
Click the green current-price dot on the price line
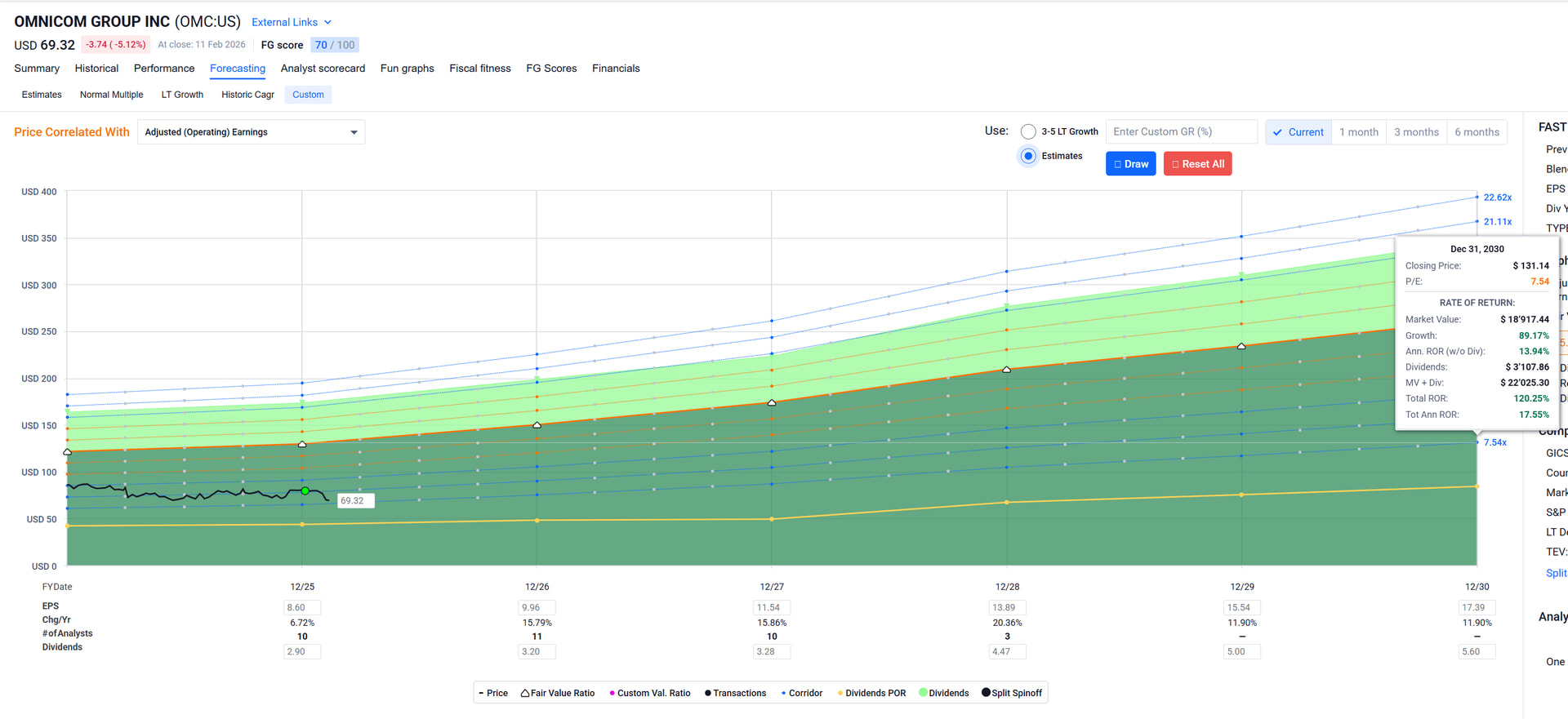pyautogui.click(x=305, y=491)
